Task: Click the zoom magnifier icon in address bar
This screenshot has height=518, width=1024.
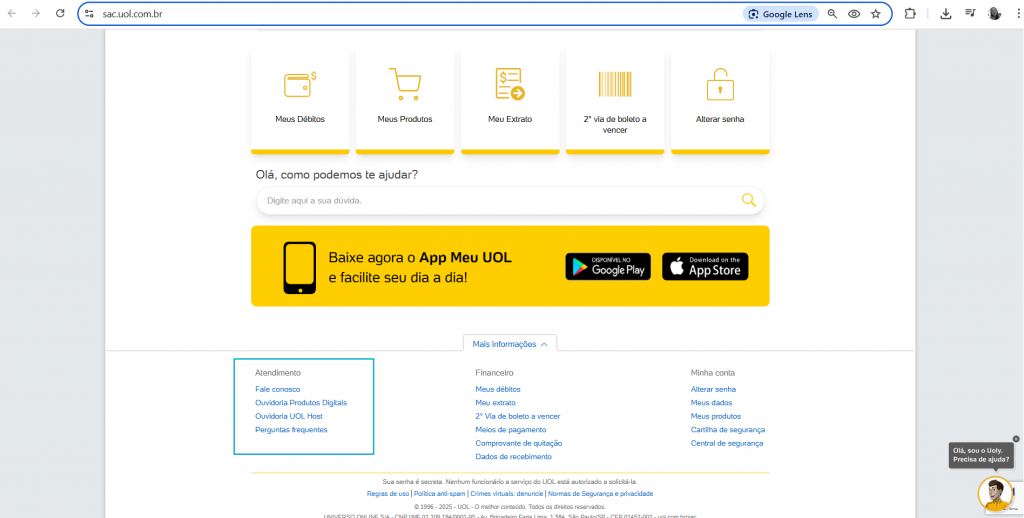Action: 832,14
